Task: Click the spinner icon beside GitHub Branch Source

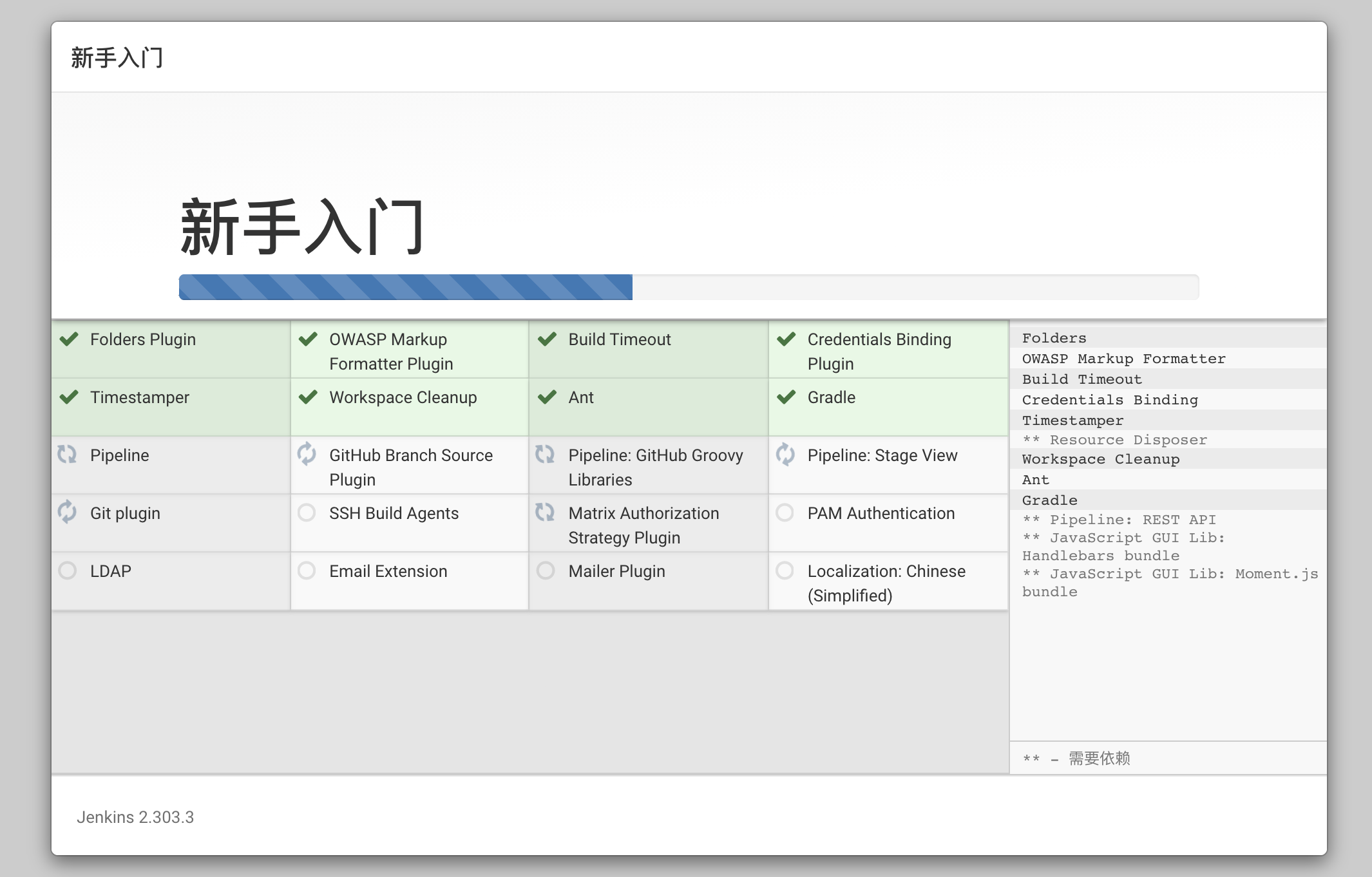Action: [x=307, y=455]
